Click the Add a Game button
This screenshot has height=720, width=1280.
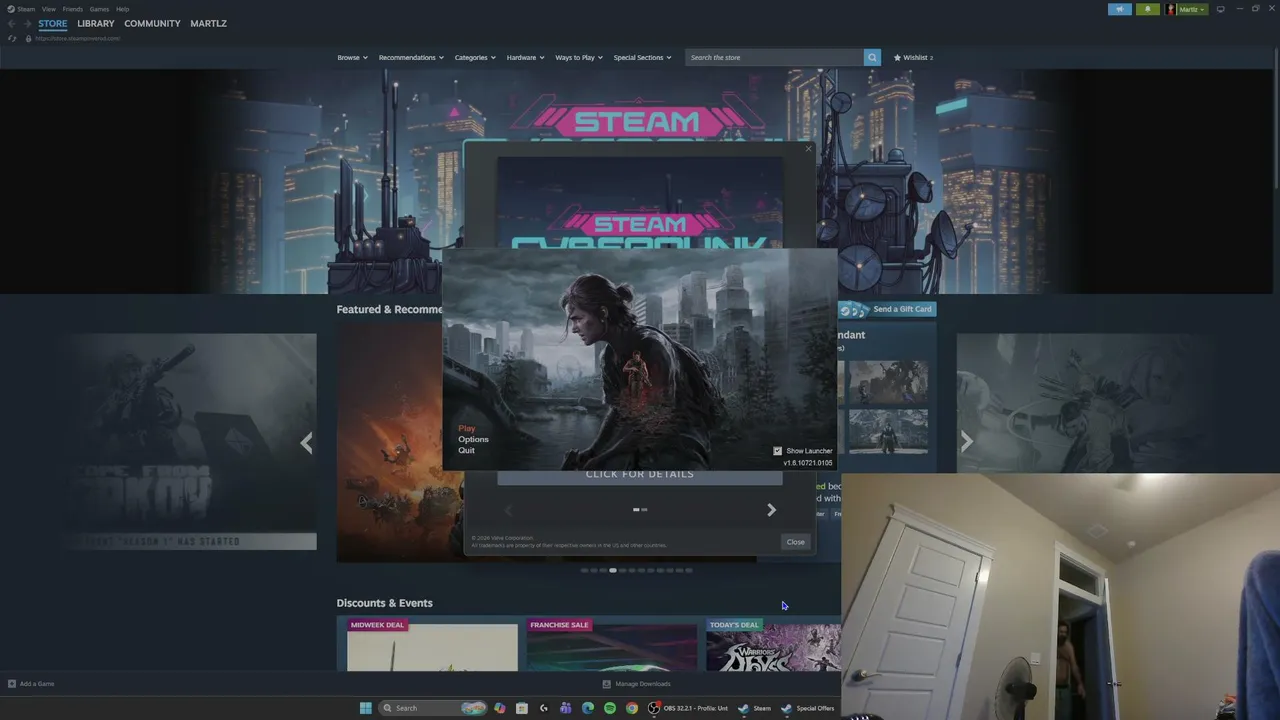[31, 684]
